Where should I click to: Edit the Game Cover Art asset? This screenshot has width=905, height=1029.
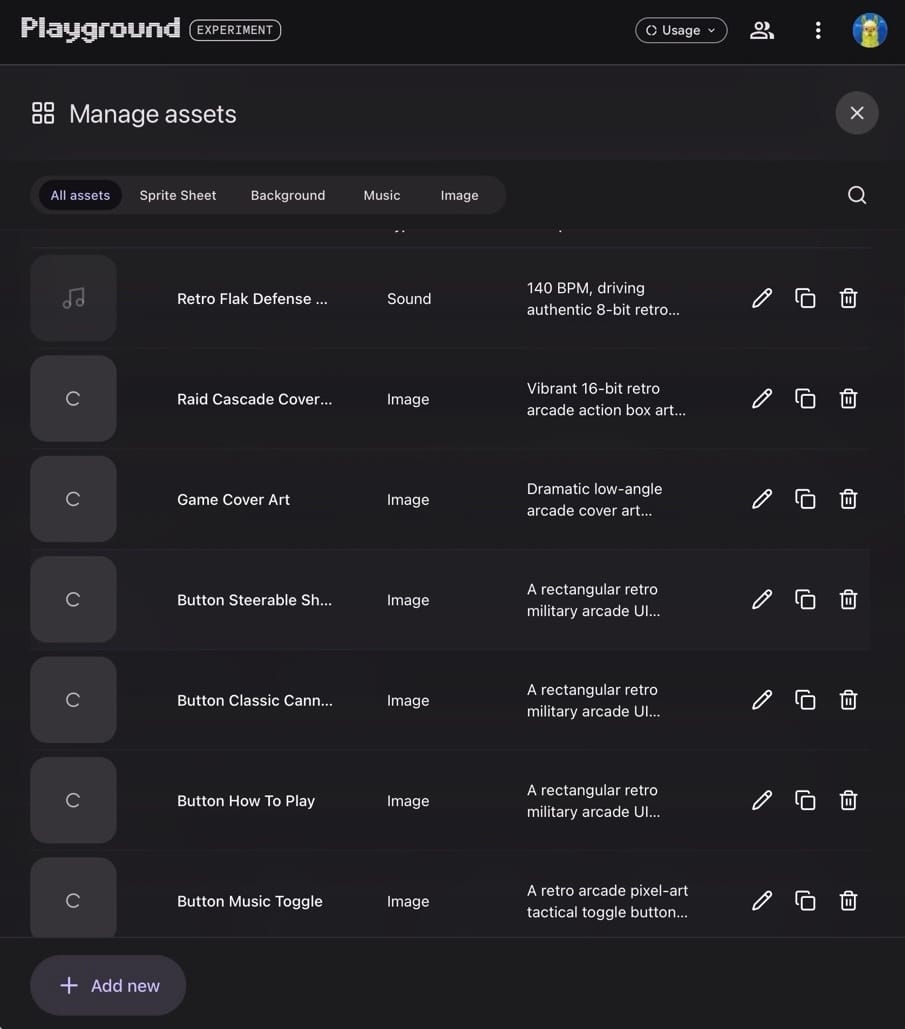click(x=762, y=499)
